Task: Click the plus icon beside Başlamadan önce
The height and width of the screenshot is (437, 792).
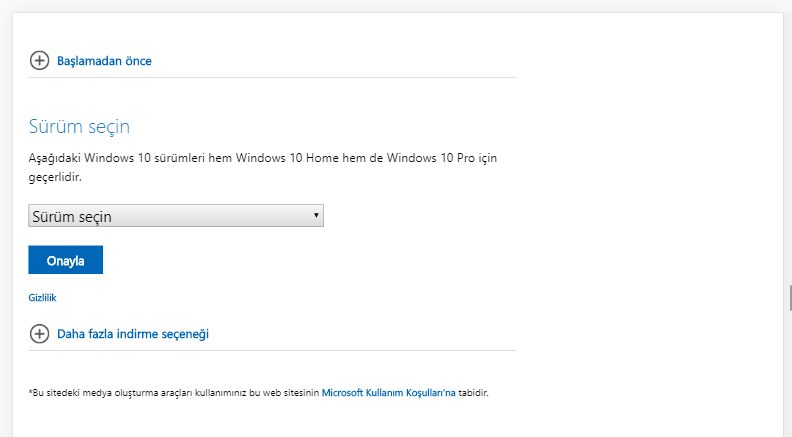Action: (x=39, y=61)
